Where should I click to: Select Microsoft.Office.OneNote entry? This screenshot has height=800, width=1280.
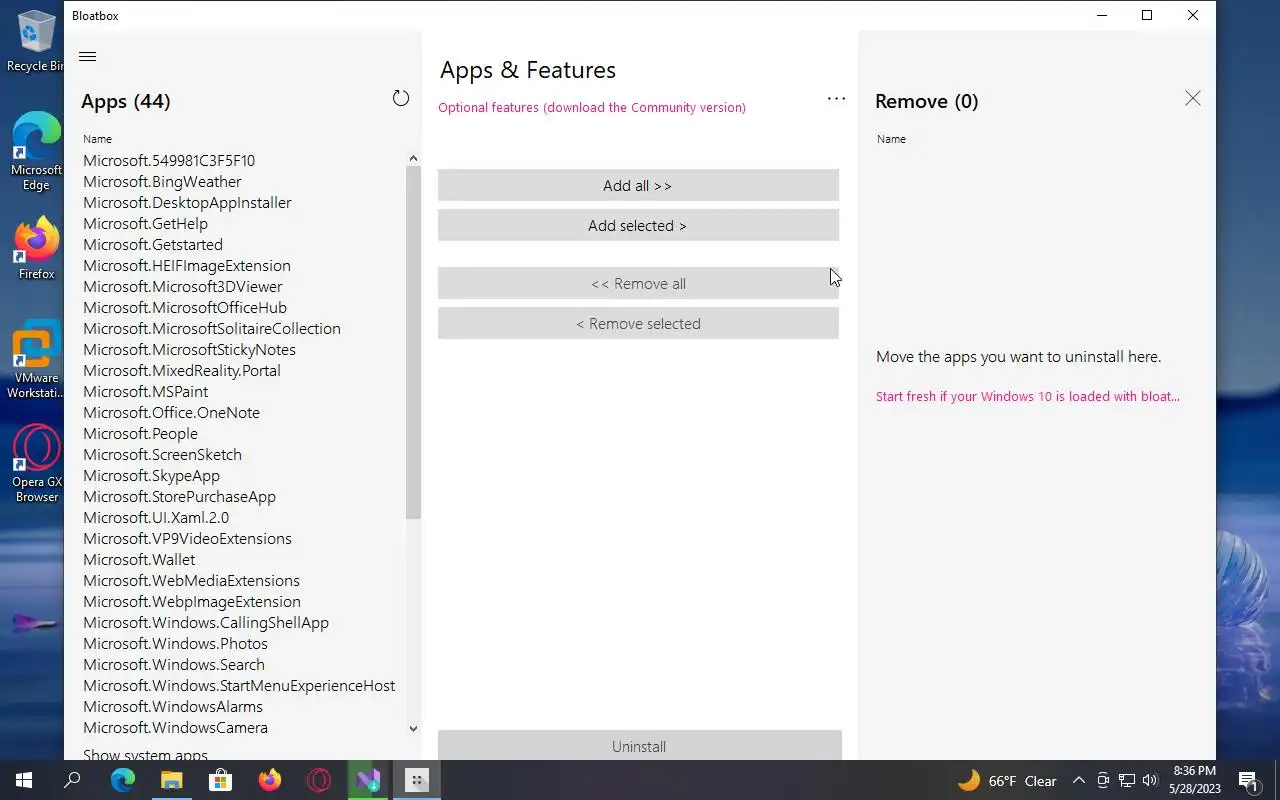[x=171, y=412]
